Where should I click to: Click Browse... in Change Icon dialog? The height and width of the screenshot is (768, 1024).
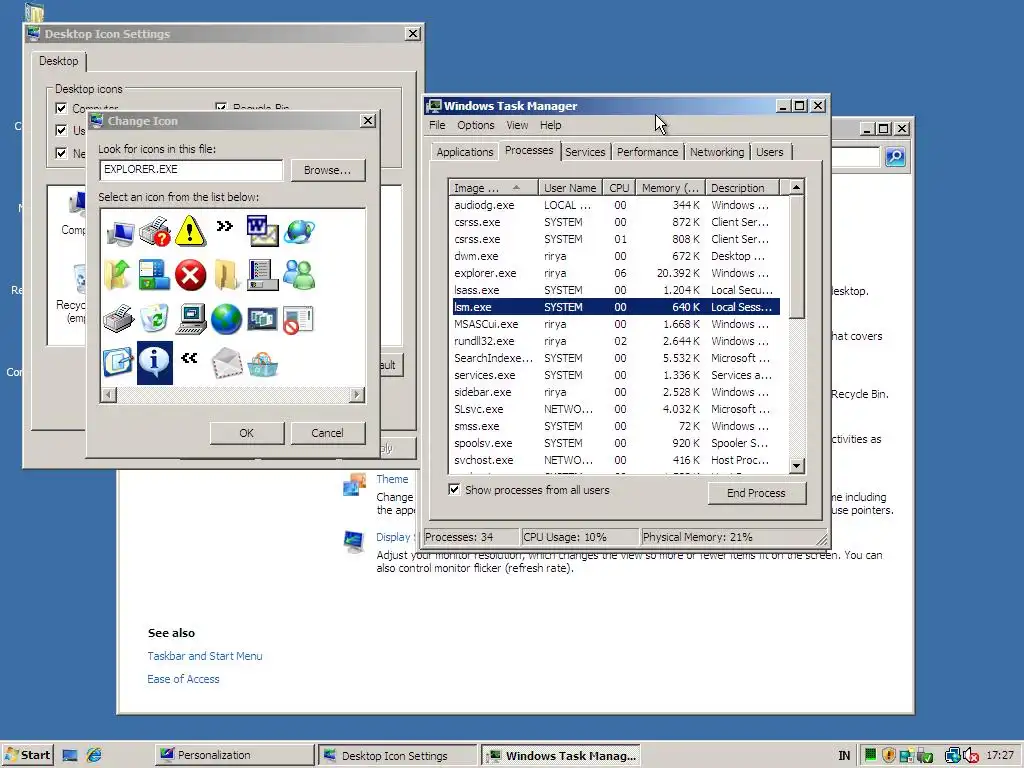tap(327, 170)
